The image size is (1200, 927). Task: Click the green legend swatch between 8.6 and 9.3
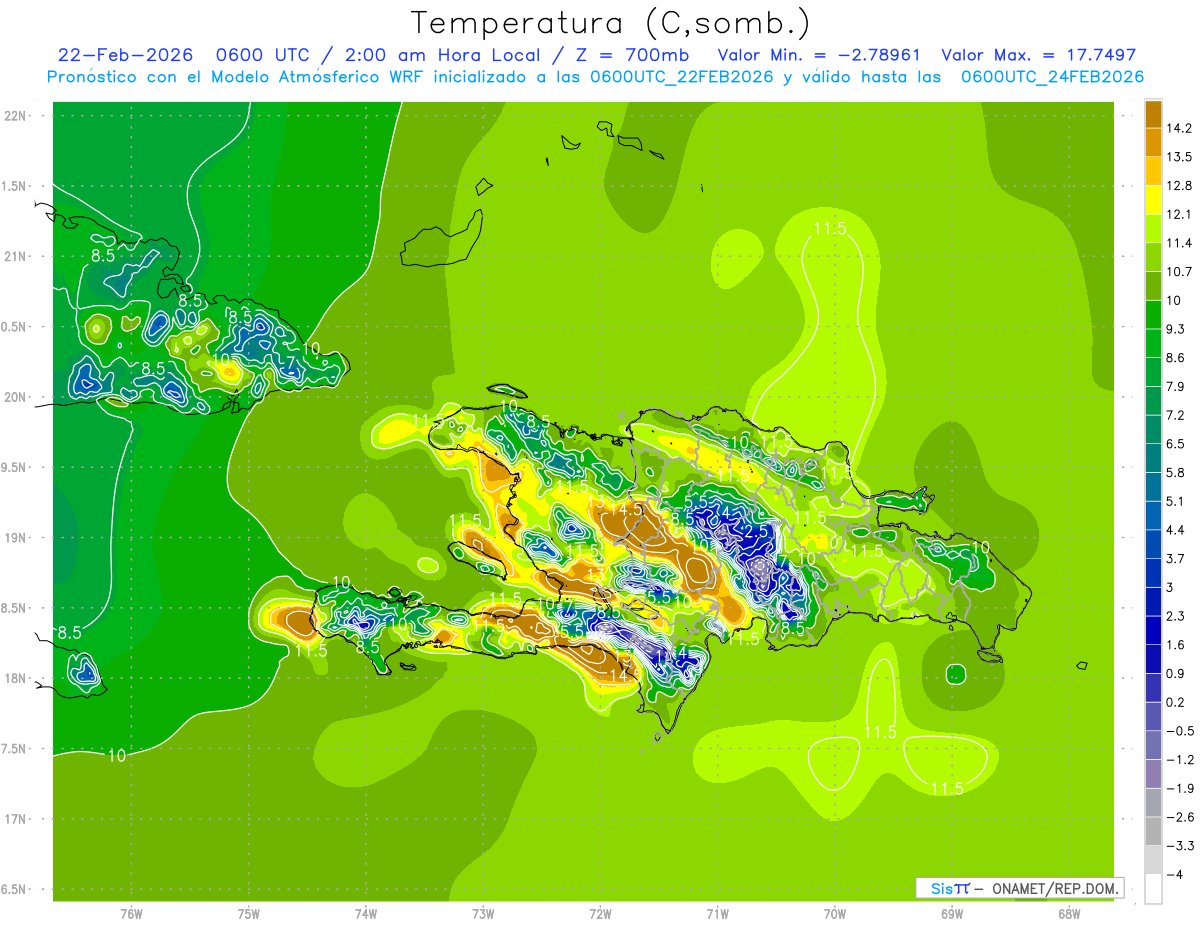tap(1153, 343)
